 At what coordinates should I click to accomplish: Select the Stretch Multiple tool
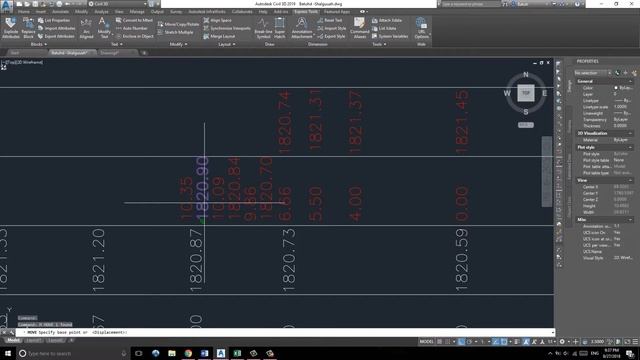click(x=176, y=32)
